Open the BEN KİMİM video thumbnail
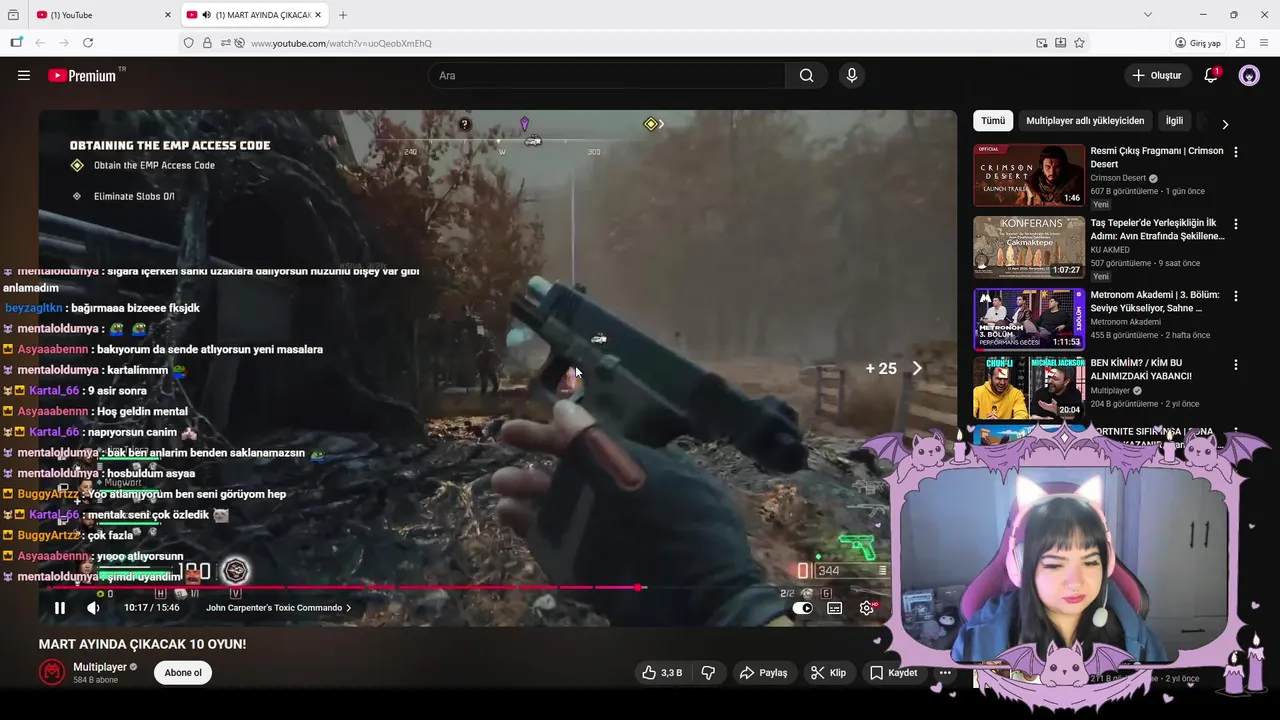Screen dimensions: 1280x720 (x=1029, y=388)
